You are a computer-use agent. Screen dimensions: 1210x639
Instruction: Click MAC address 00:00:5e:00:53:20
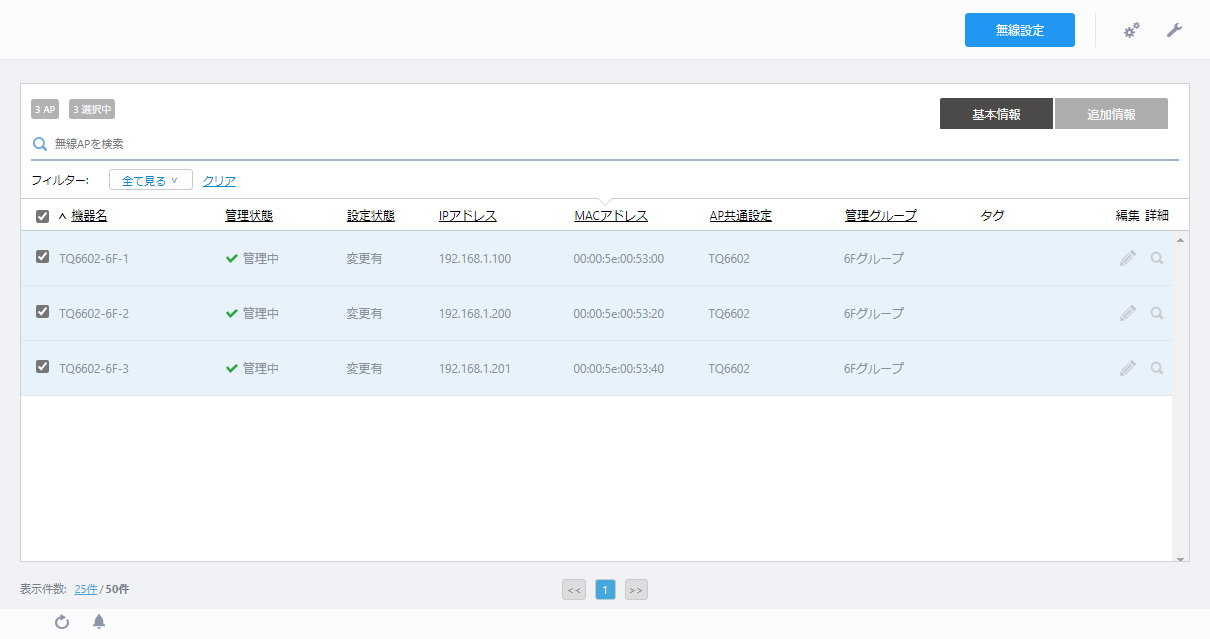coord(619,314)
